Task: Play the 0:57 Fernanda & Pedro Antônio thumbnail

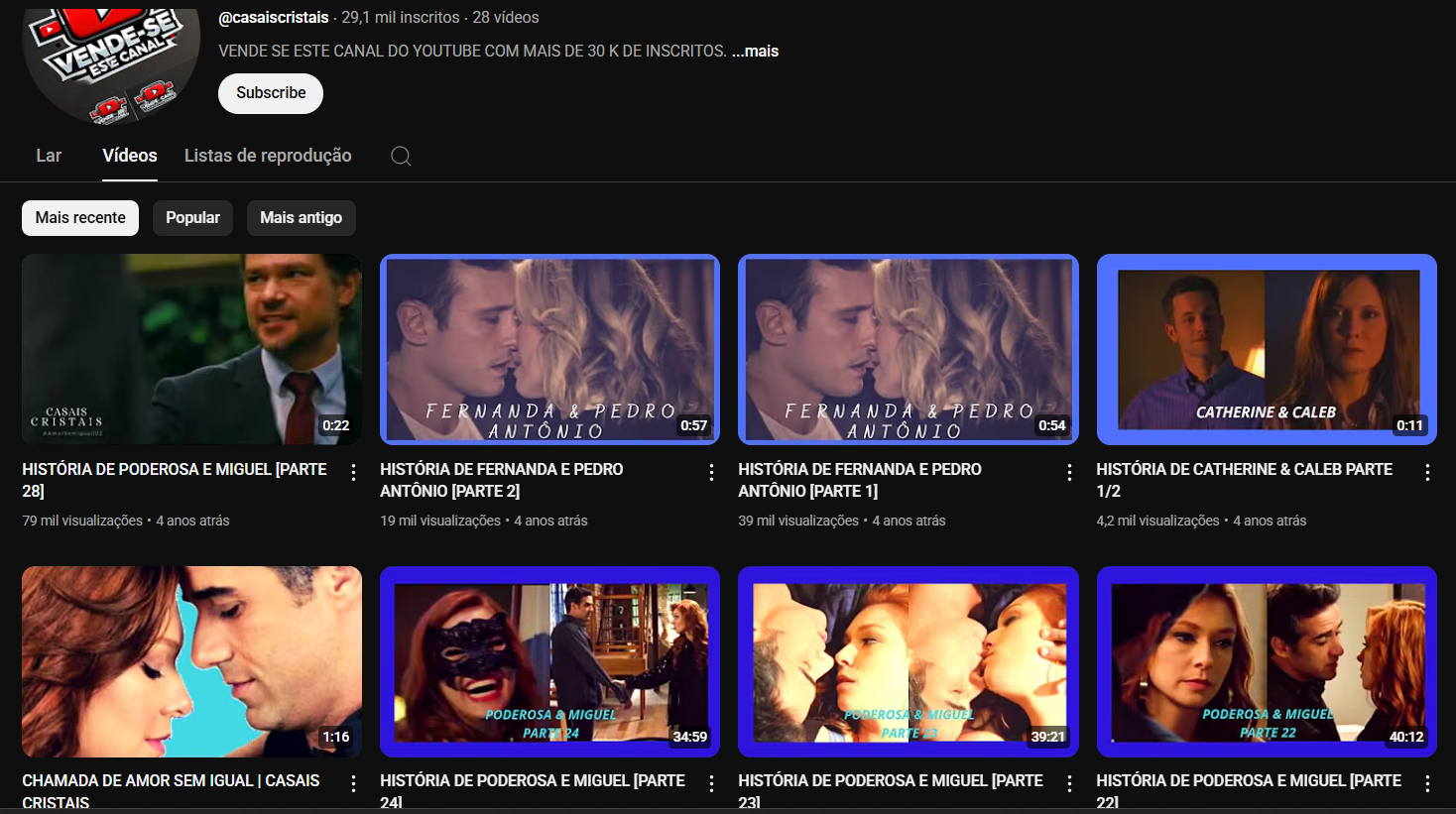Action: (x=549, y=349)
